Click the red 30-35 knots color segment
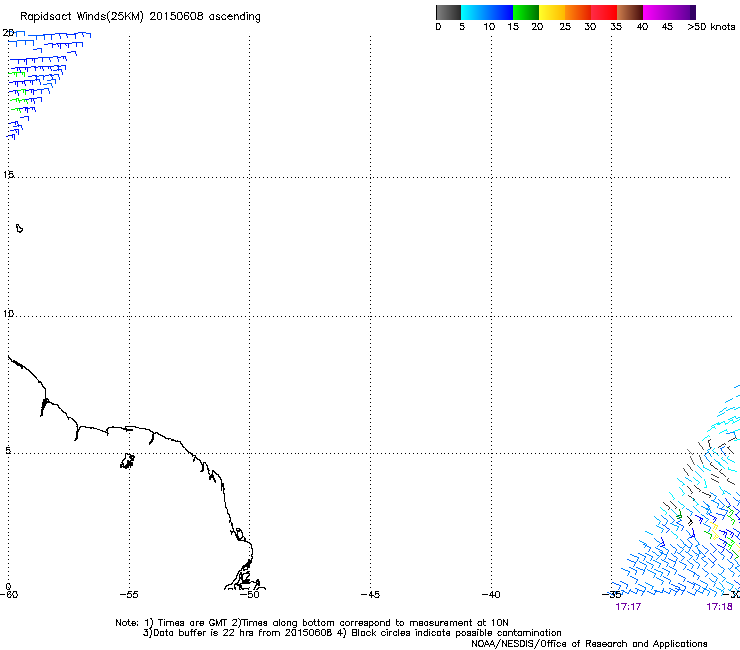The width and height of the screenshot is (740, 650). 604,12
